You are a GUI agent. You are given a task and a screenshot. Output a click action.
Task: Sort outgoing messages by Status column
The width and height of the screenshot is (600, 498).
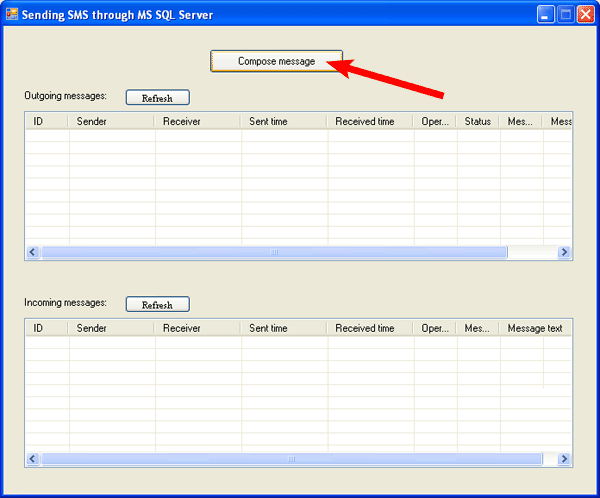(478, 121)
